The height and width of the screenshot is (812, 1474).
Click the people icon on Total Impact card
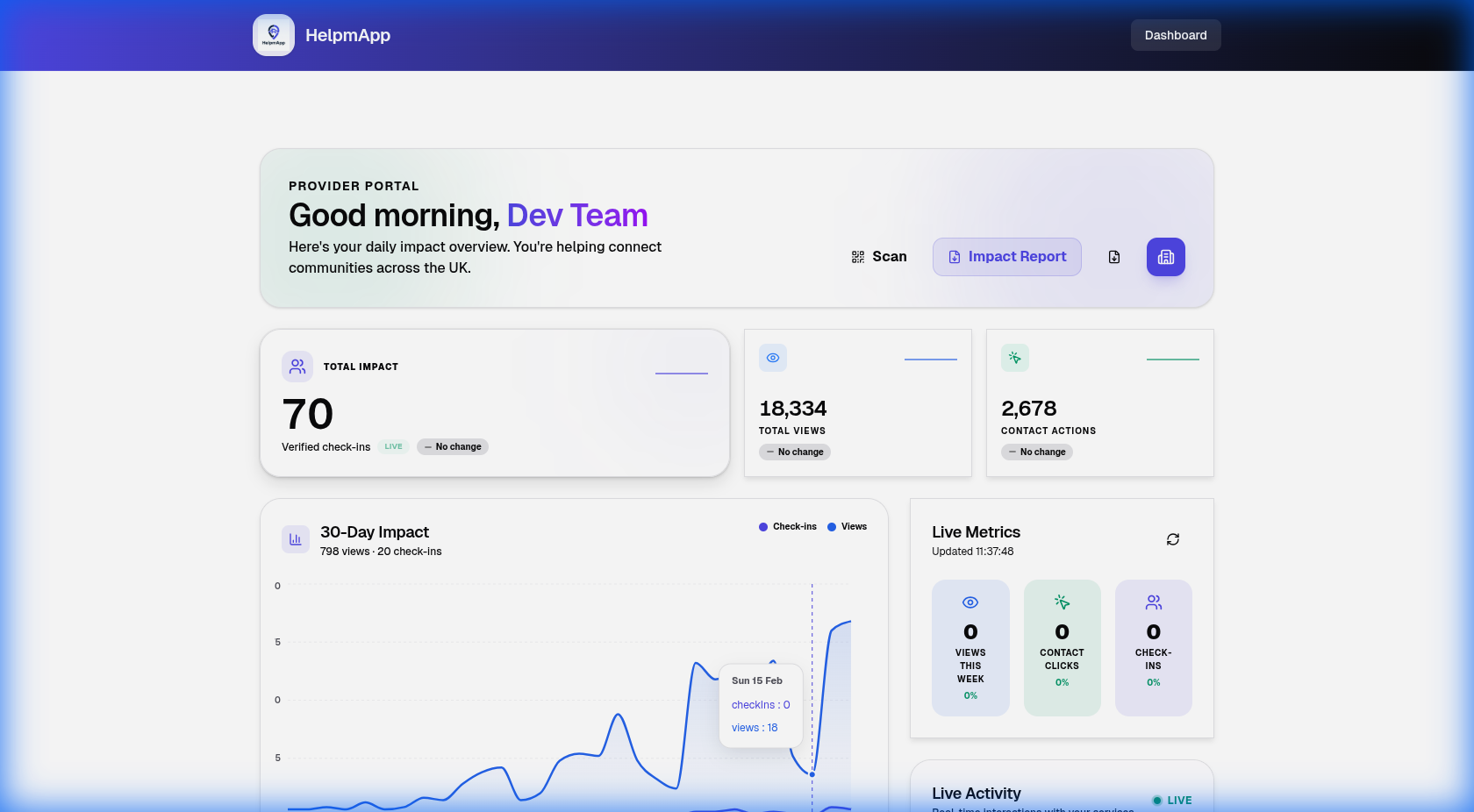click(297, 367)
